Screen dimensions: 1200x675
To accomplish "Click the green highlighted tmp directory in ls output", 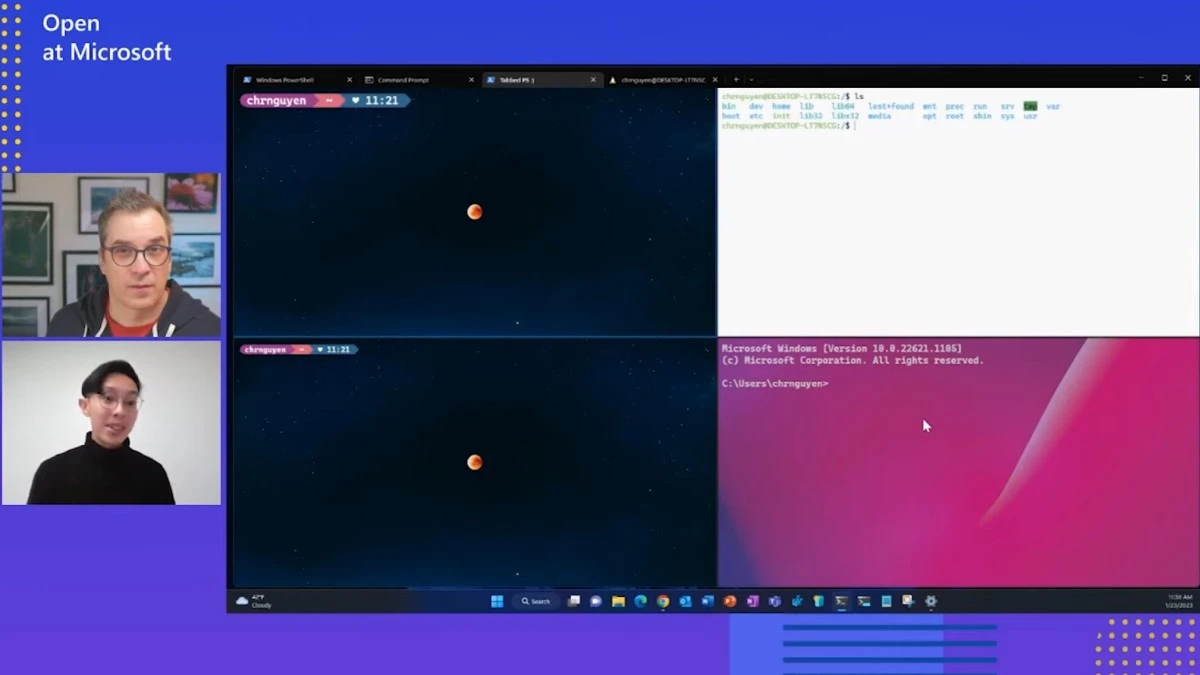I will tap(1030, 106).
